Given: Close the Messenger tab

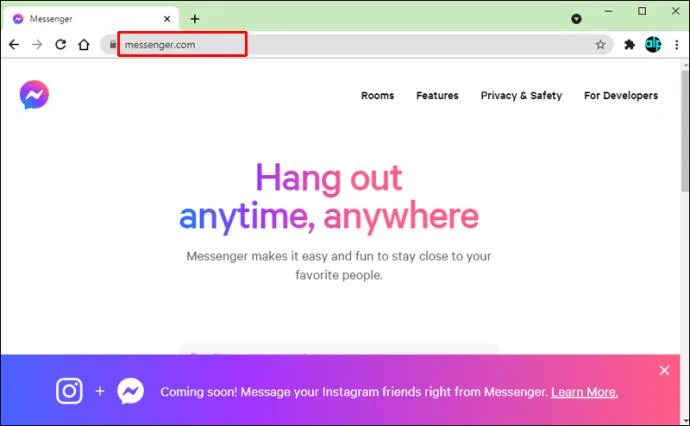Looking at the screenshot, I should coord(167,19).
